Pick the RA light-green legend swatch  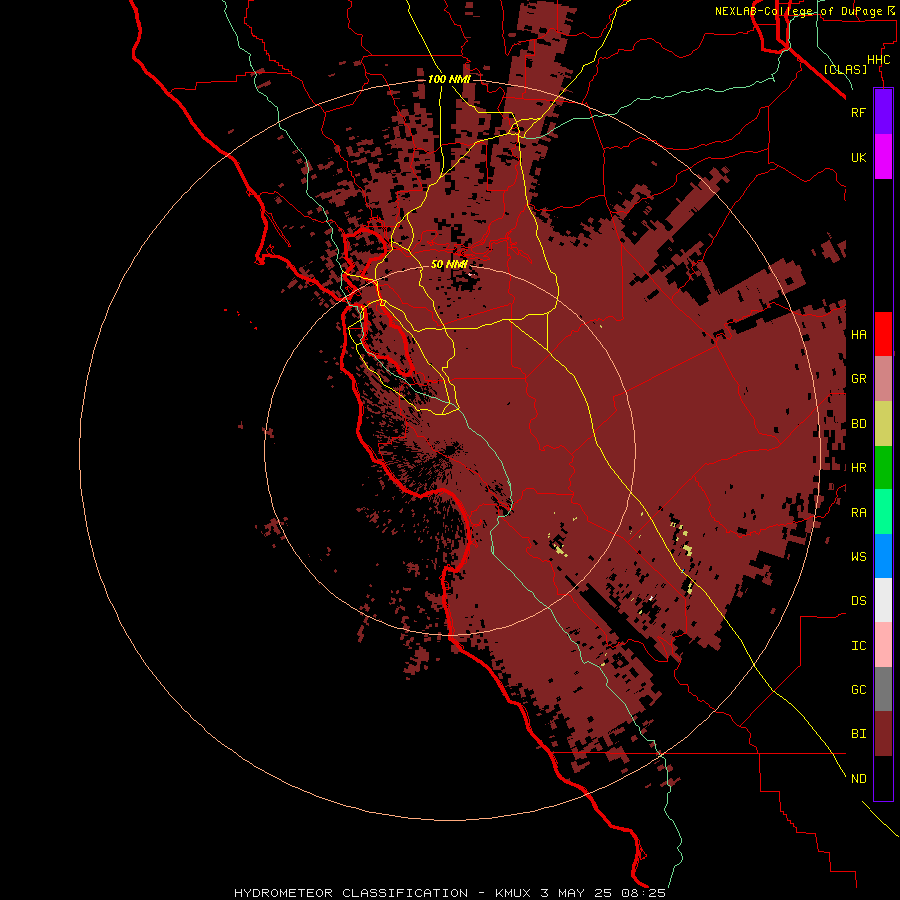883,512
